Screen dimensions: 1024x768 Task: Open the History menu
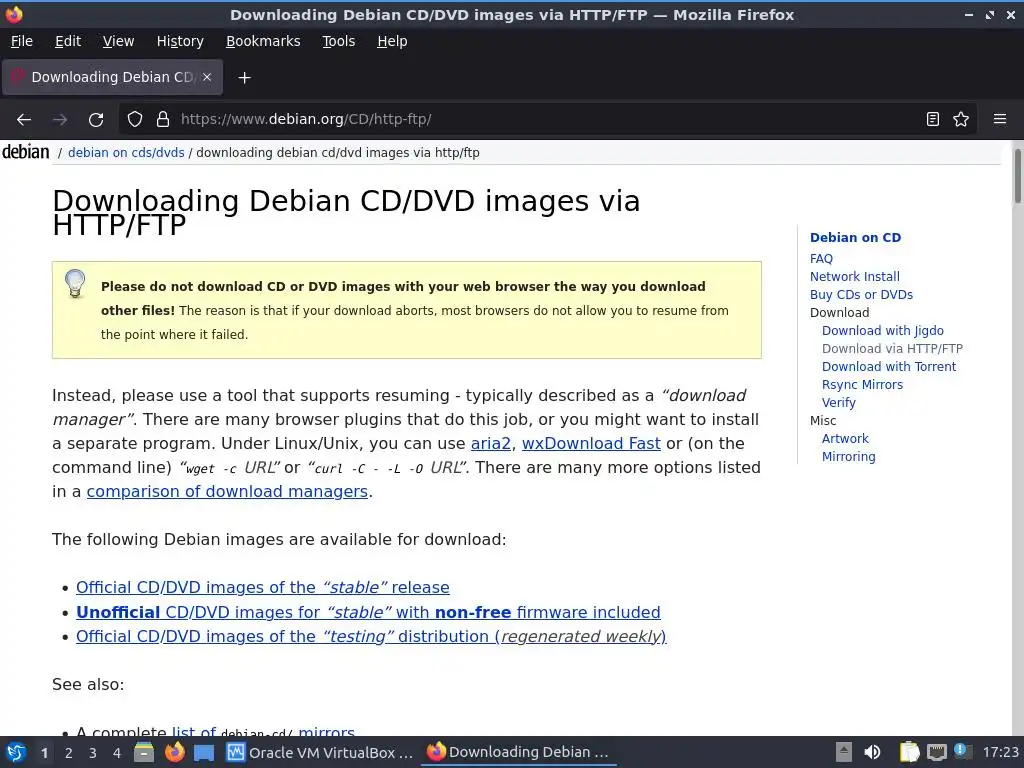[x=180, y=41]
